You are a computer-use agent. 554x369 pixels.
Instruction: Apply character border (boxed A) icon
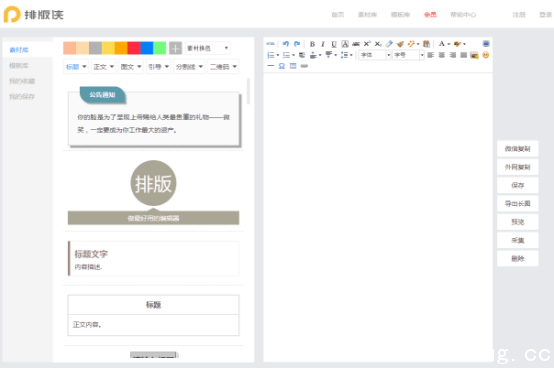345,44
